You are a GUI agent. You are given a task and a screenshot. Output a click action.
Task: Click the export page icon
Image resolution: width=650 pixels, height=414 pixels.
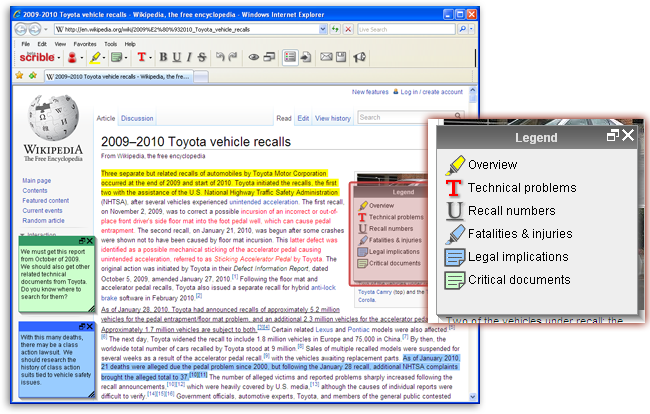(306, 57)
